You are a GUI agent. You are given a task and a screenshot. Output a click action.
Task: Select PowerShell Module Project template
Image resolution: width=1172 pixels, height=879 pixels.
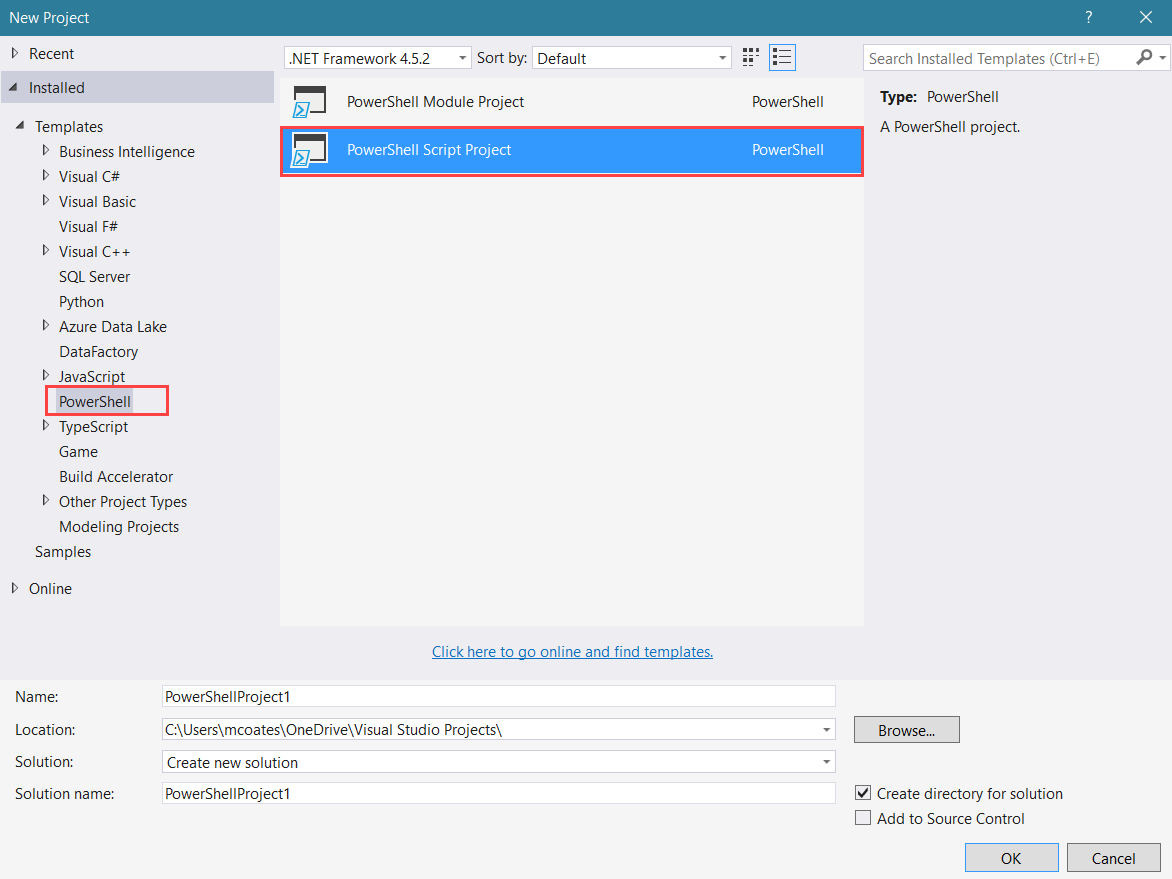[x=572, y=102]
